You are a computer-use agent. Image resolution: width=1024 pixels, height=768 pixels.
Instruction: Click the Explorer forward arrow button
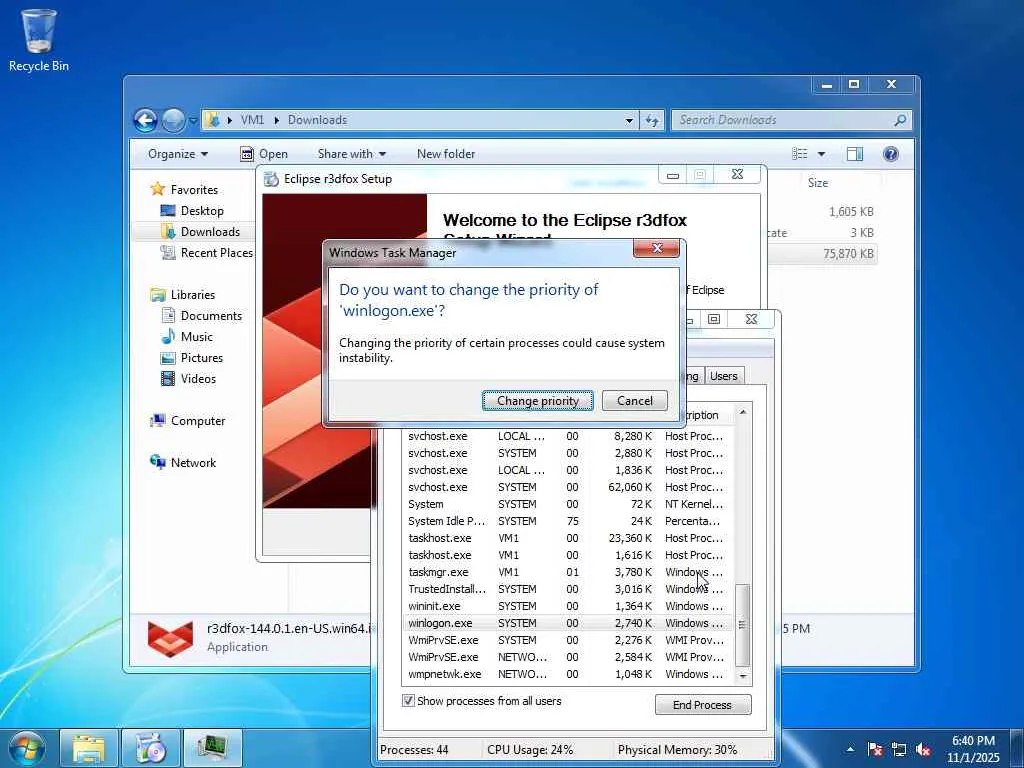point(173,120)
